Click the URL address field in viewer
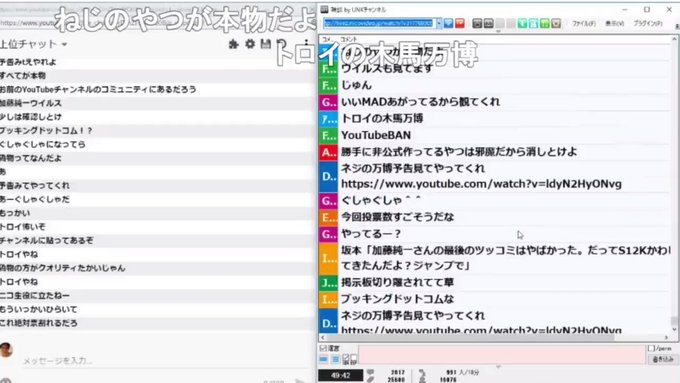 tap(379, 23)
